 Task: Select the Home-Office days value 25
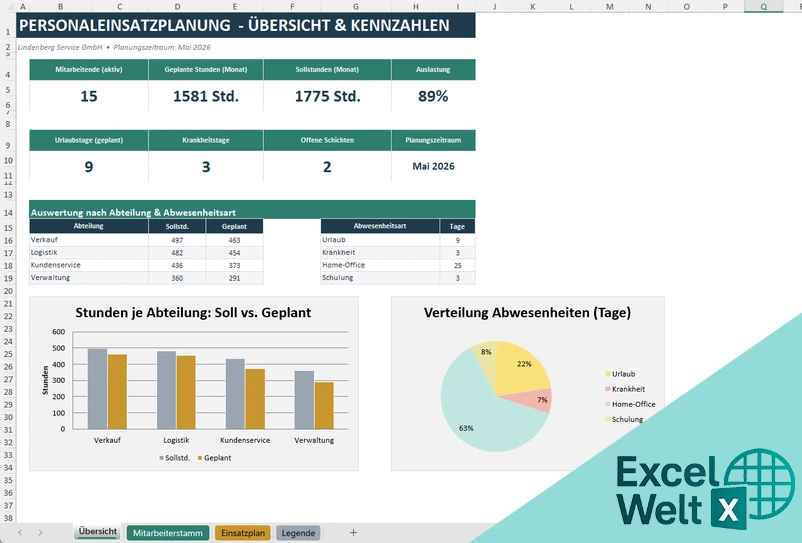click(457, 265)
